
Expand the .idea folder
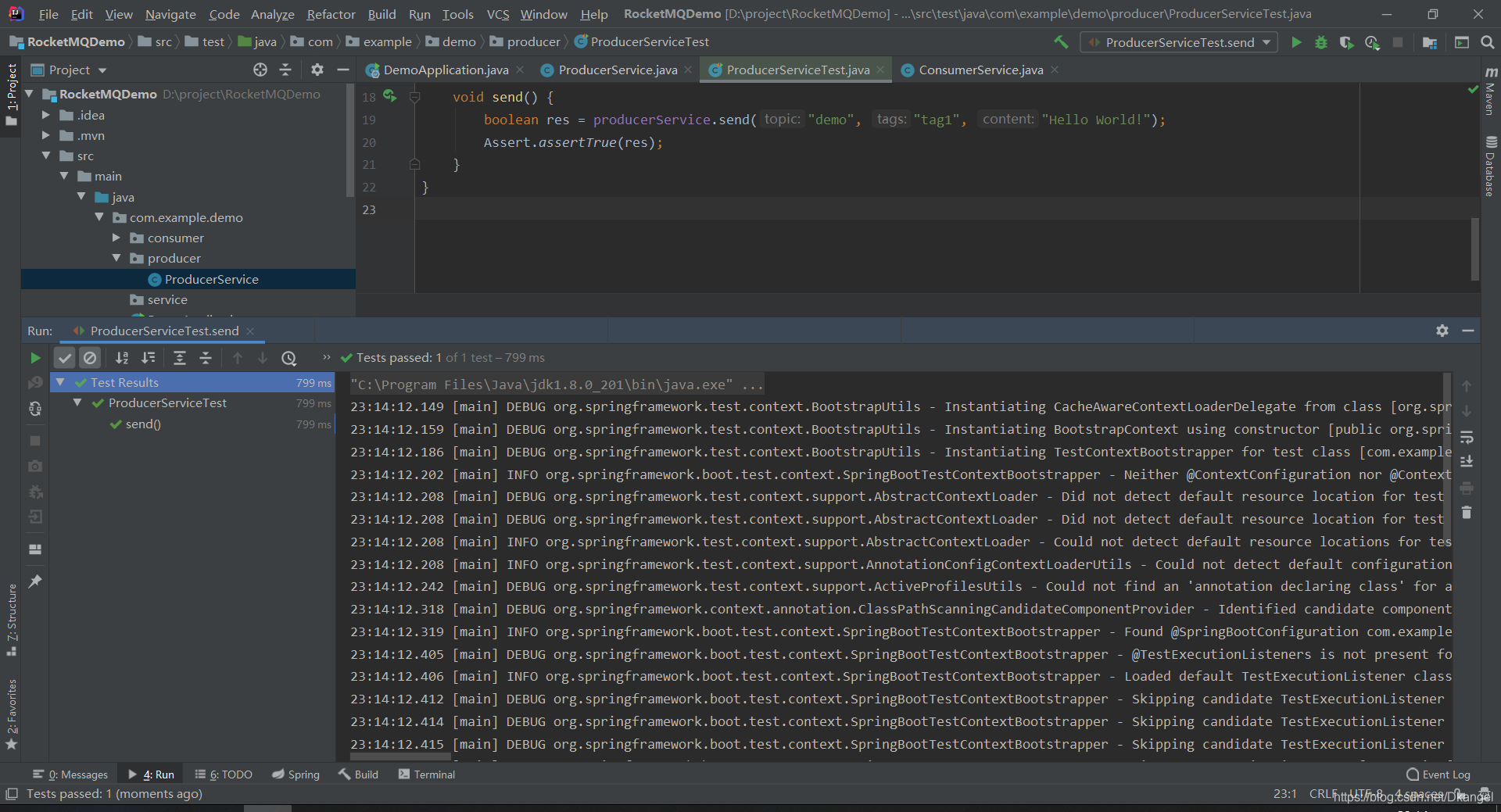pos(46,115)
